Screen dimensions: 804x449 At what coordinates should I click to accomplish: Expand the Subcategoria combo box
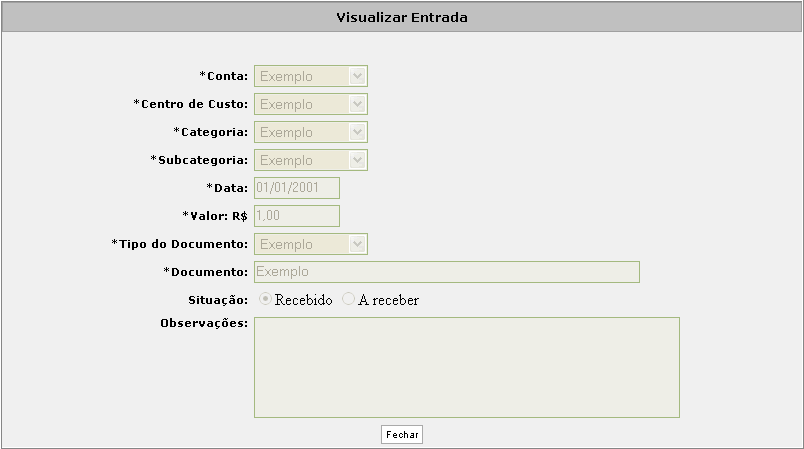coord(311,160)
